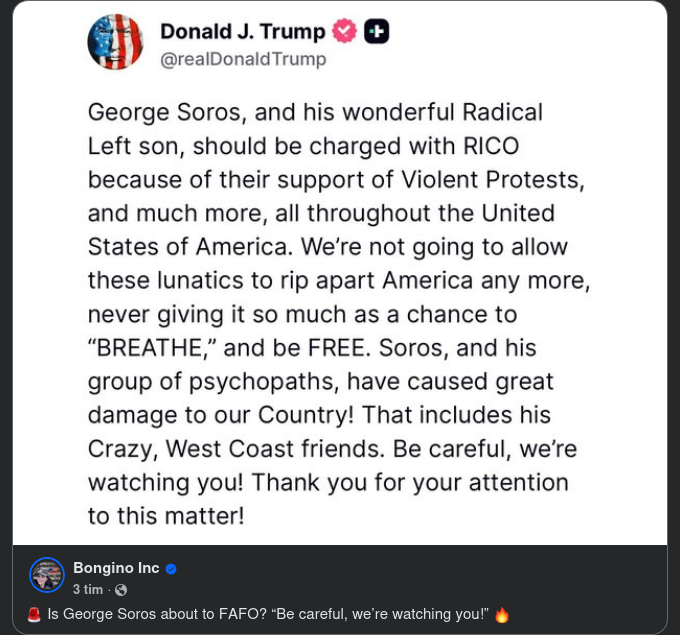Image resolution: width=680 pixels, height=635 pixels.
Task: Click the black plus badge icon
Action: tap(376, 31)
